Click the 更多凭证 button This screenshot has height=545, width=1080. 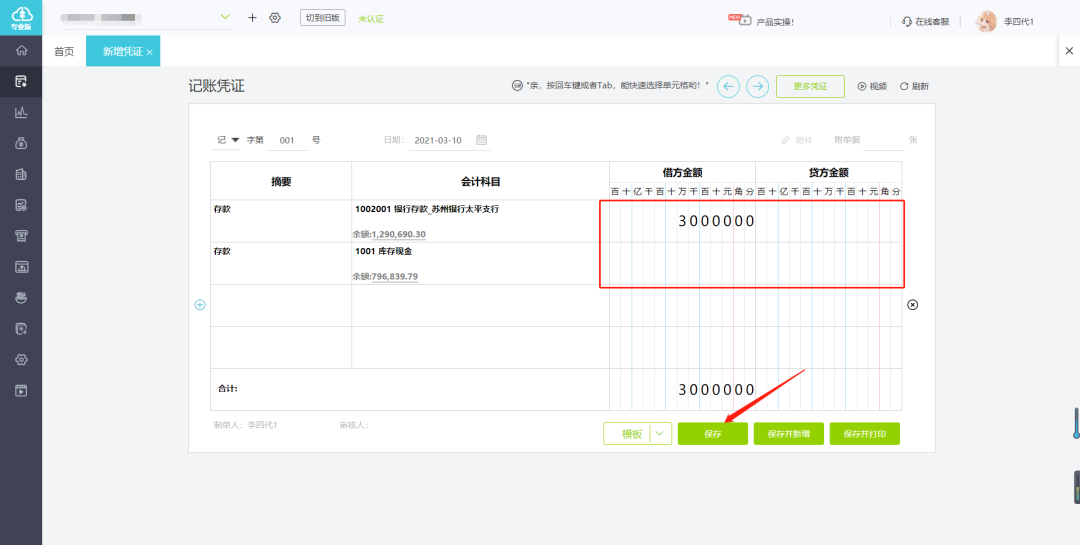[810, 86]
